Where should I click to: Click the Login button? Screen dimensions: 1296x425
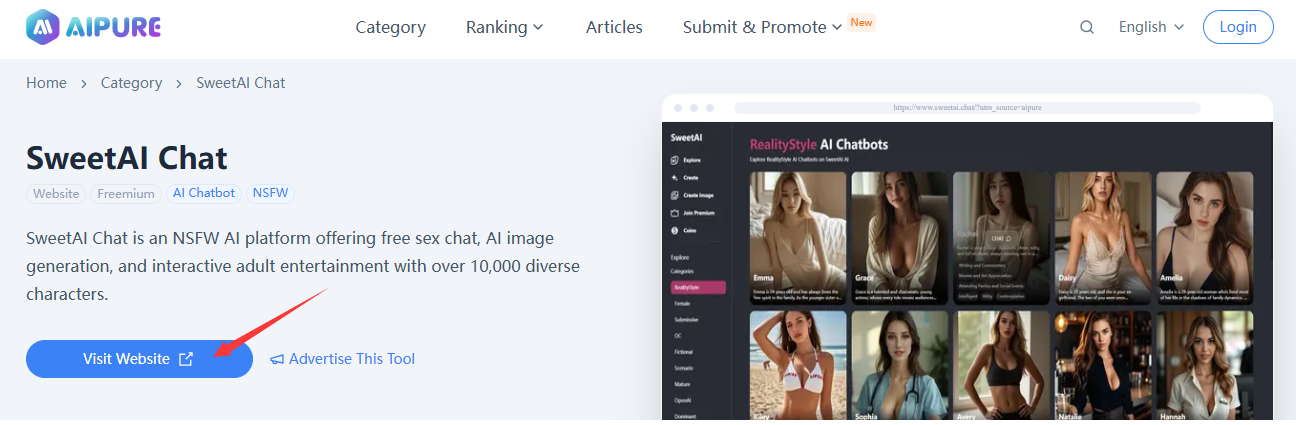pos(1238,27)
